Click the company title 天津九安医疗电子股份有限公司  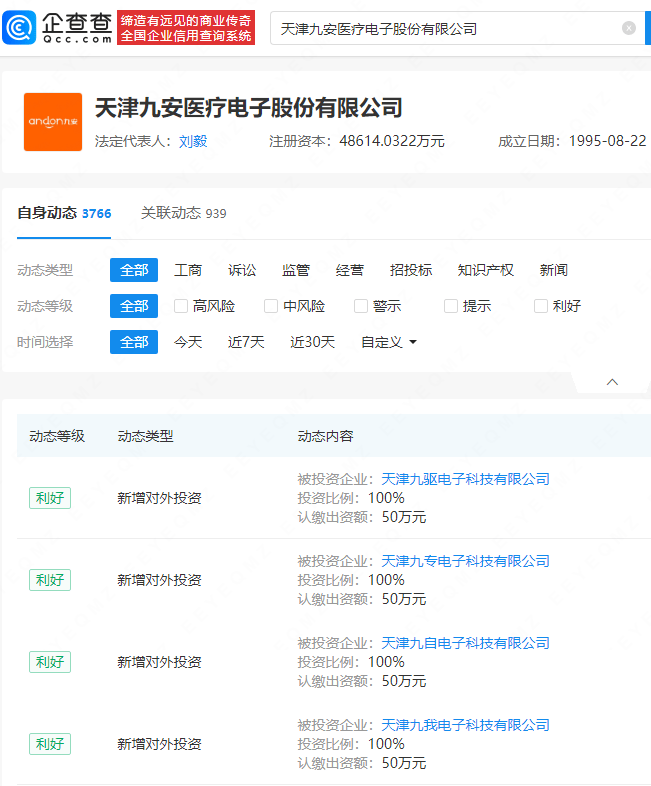click(249, 108)
